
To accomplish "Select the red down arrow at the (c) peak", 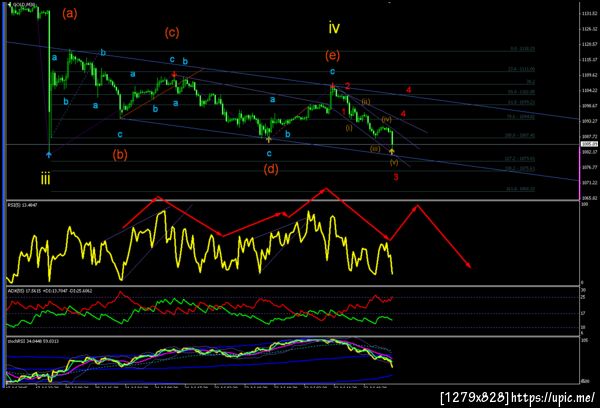I will [x=174, y=74].
